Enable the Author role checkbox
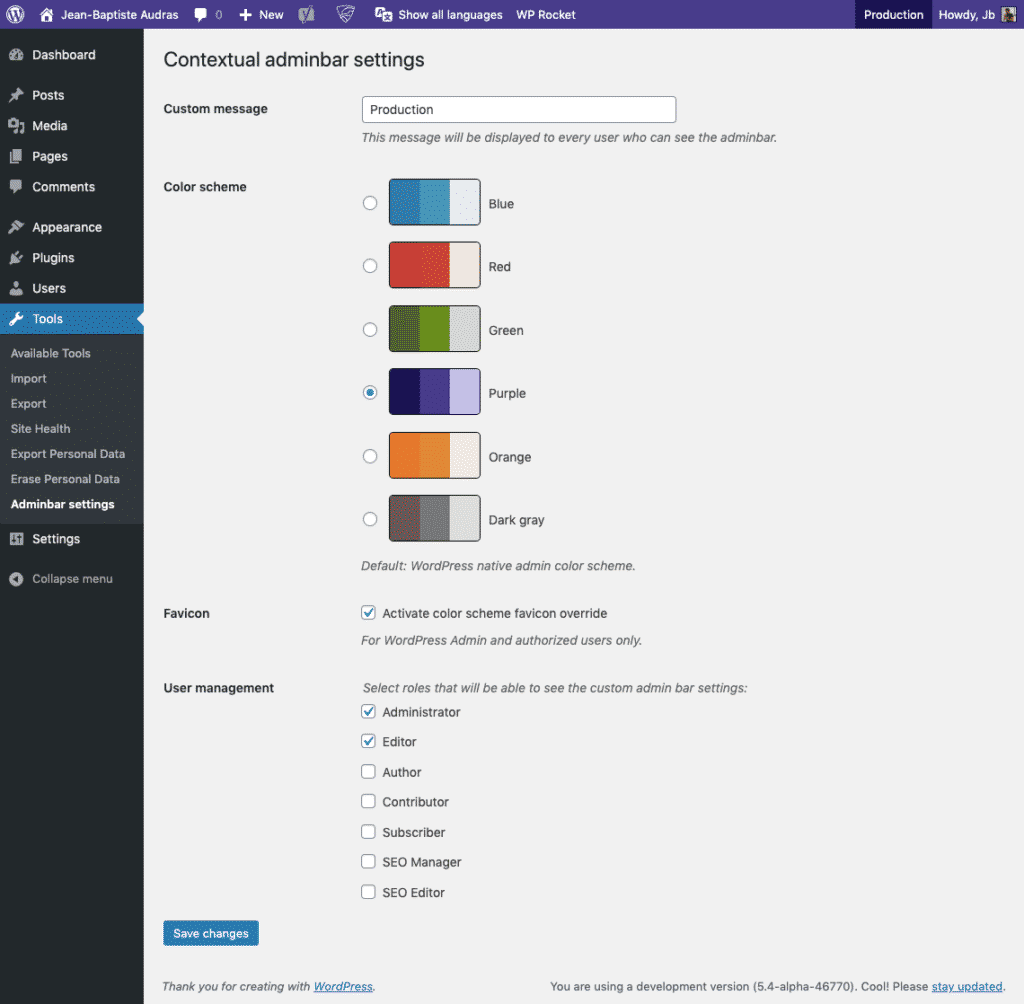 pyautogui.click(x=368, y=771)
